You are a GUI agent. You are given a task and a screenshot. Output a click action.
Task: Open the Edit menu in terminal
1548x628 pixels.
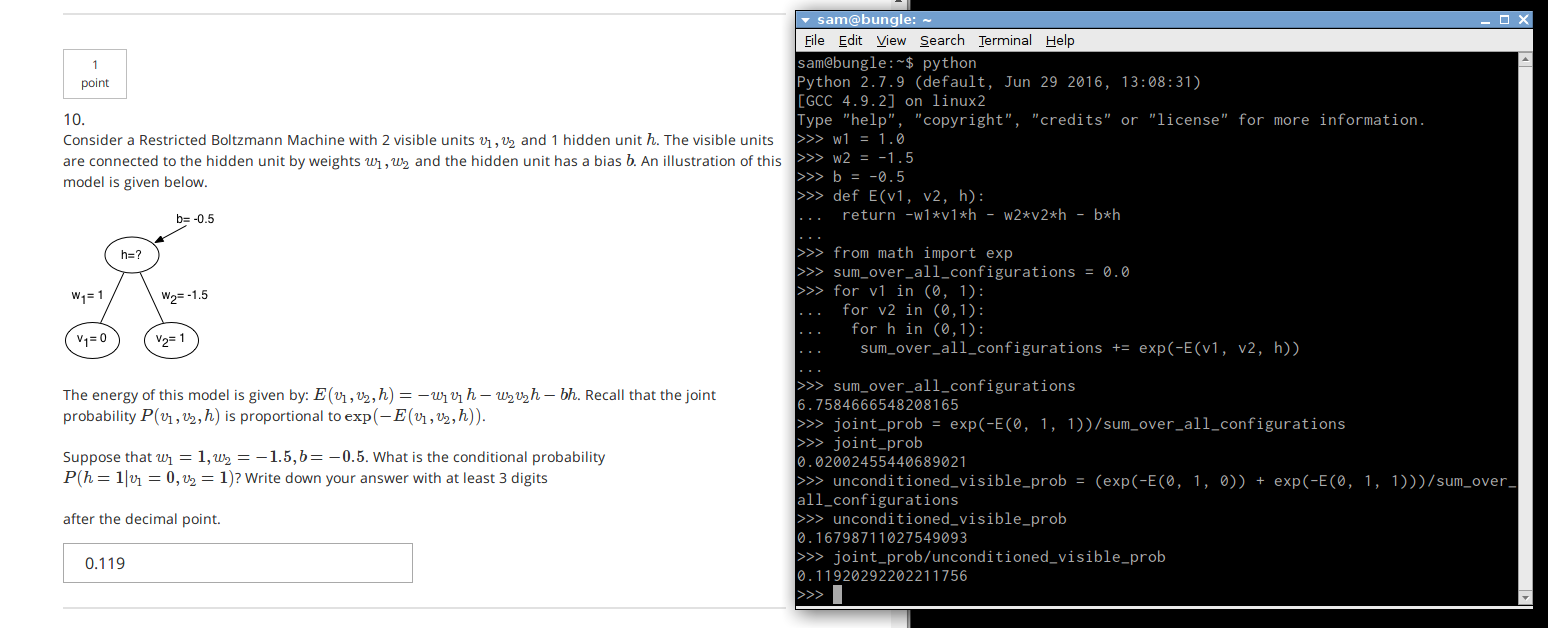[x=850, y=40]
